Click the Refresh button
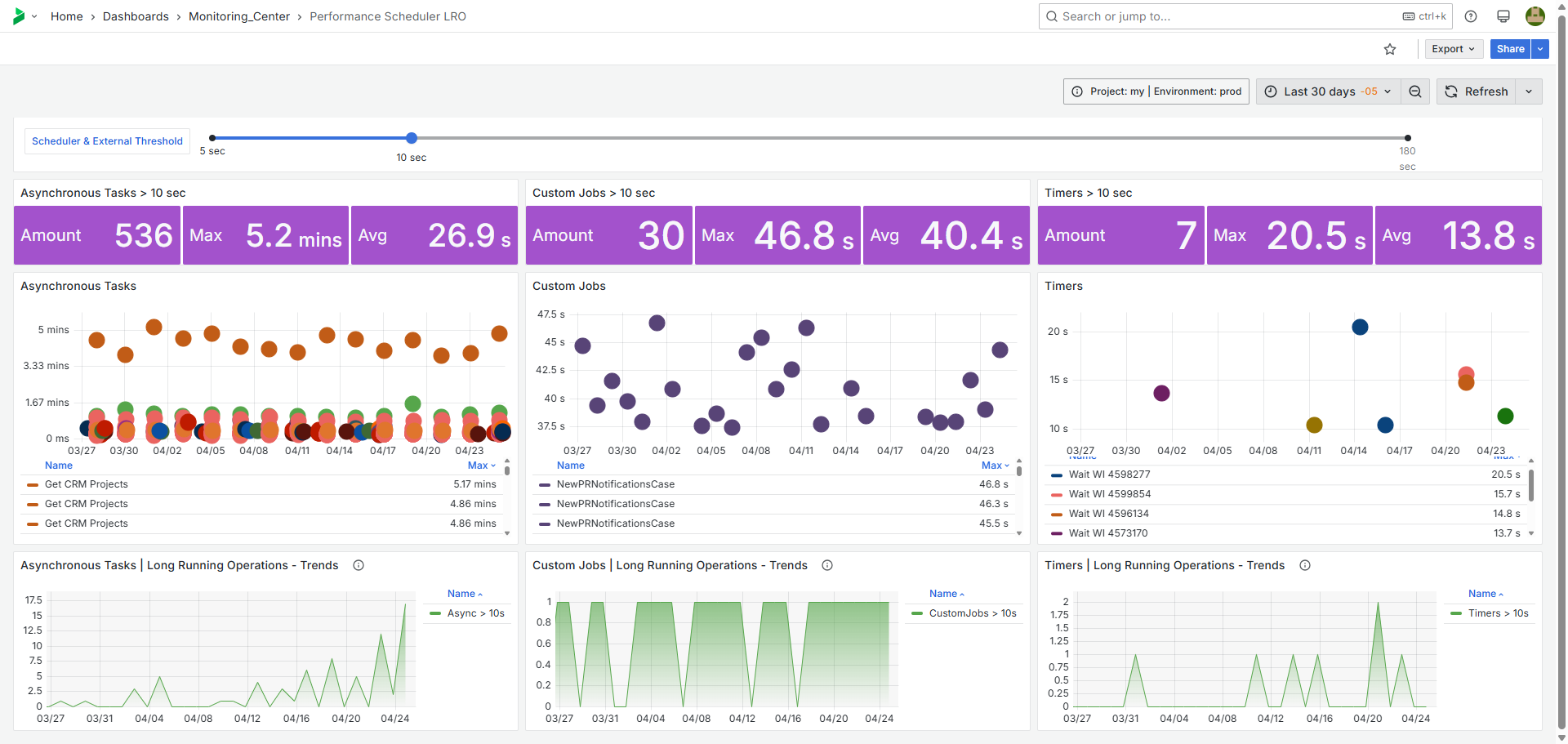Image resolution: width=1568 pixels, height=744 pixels. (1477, 91)
